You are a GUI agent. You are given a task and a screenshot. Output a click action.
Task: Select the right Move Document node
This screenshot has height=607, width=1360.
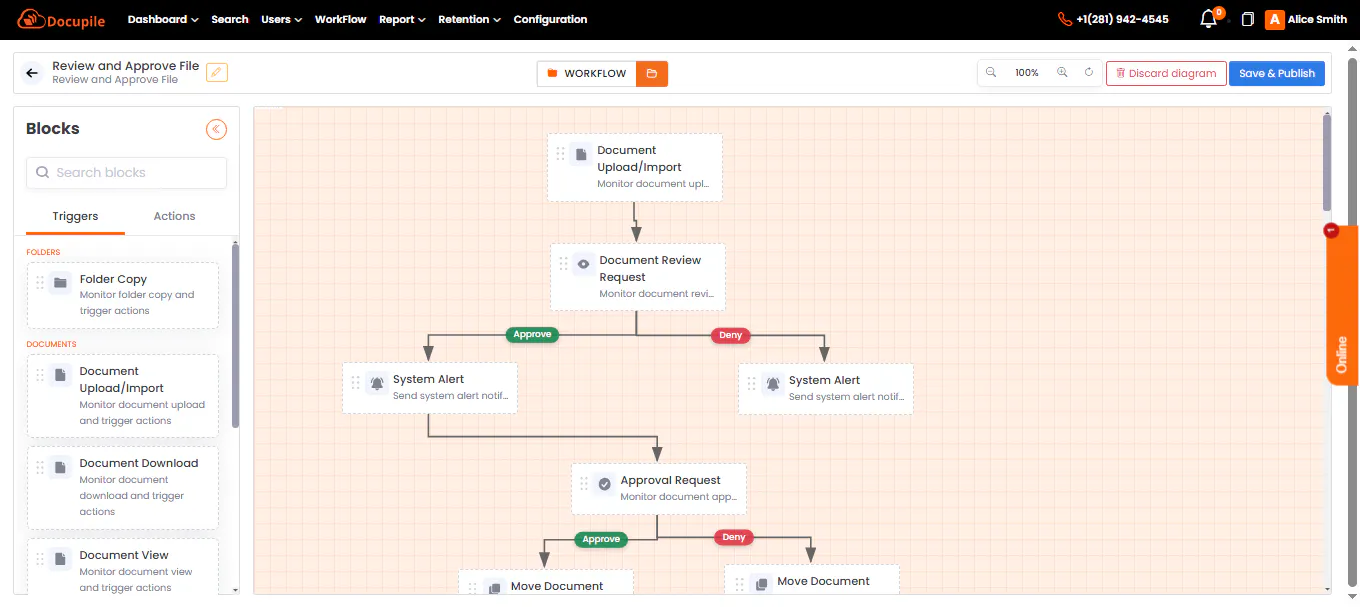812,580
